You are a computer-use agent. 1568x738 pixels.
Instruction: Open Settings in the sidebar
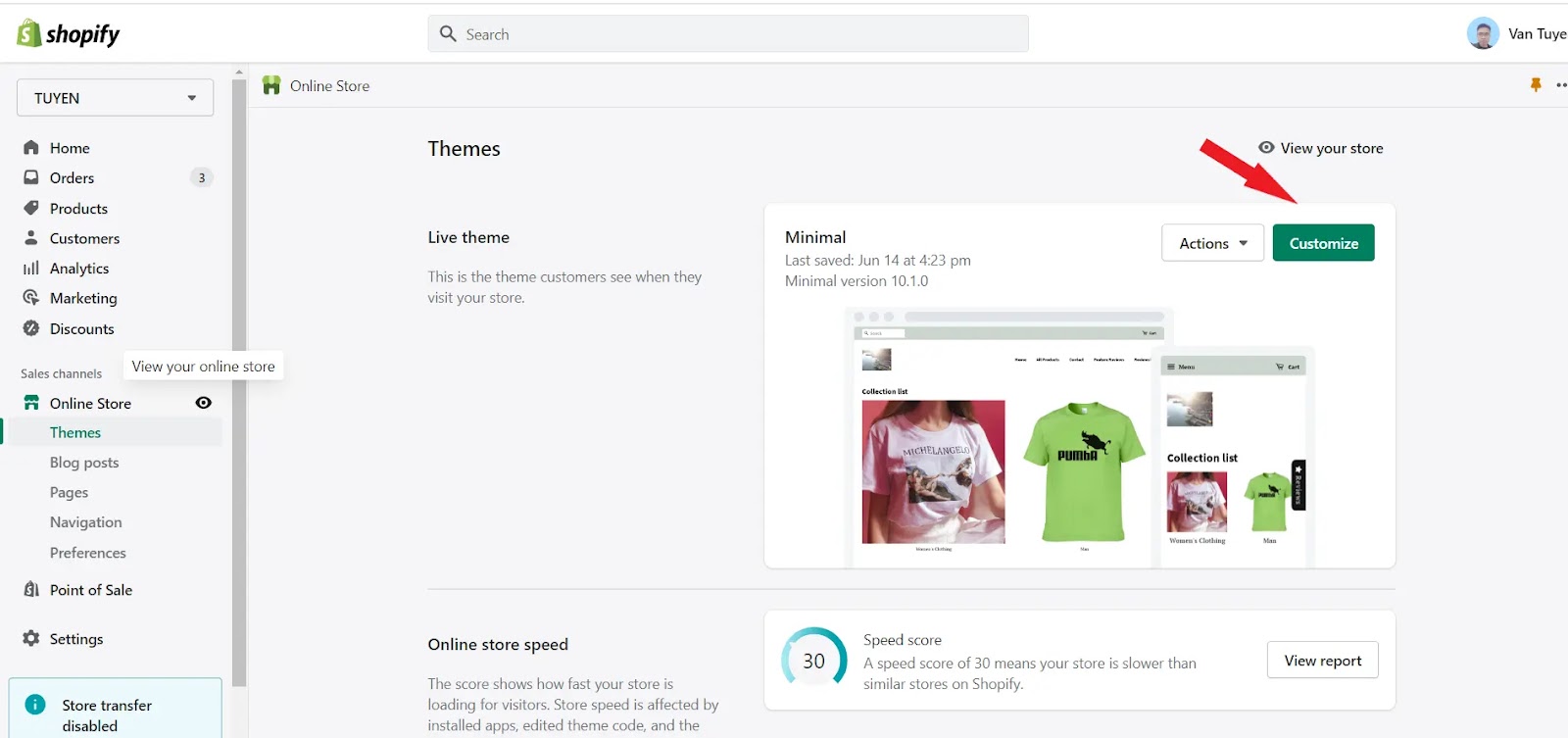tap(76, 638)
